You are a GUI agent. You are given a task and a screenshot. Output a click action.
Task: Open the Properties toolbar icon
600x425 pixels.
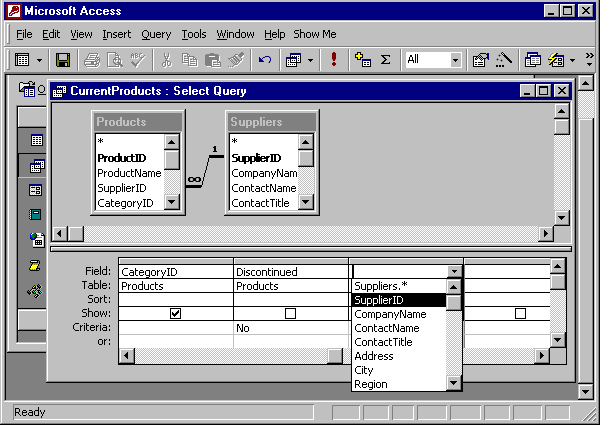click(481, 60)
